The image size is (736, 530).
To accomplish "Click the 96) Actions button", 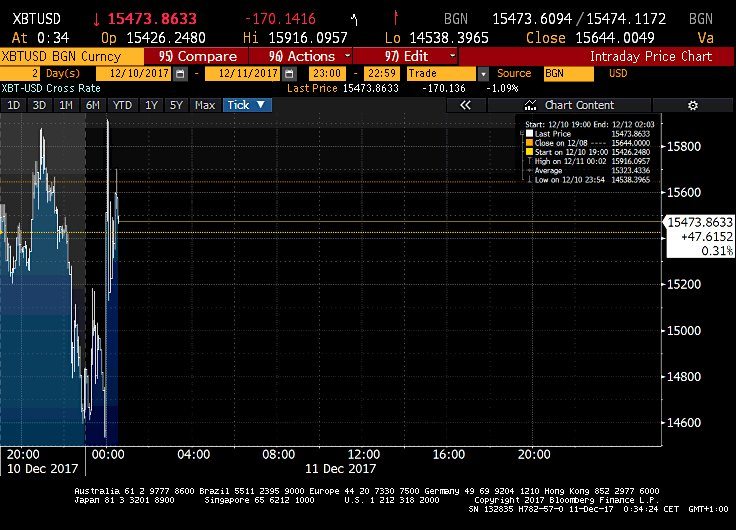I will tap(300, 56).
